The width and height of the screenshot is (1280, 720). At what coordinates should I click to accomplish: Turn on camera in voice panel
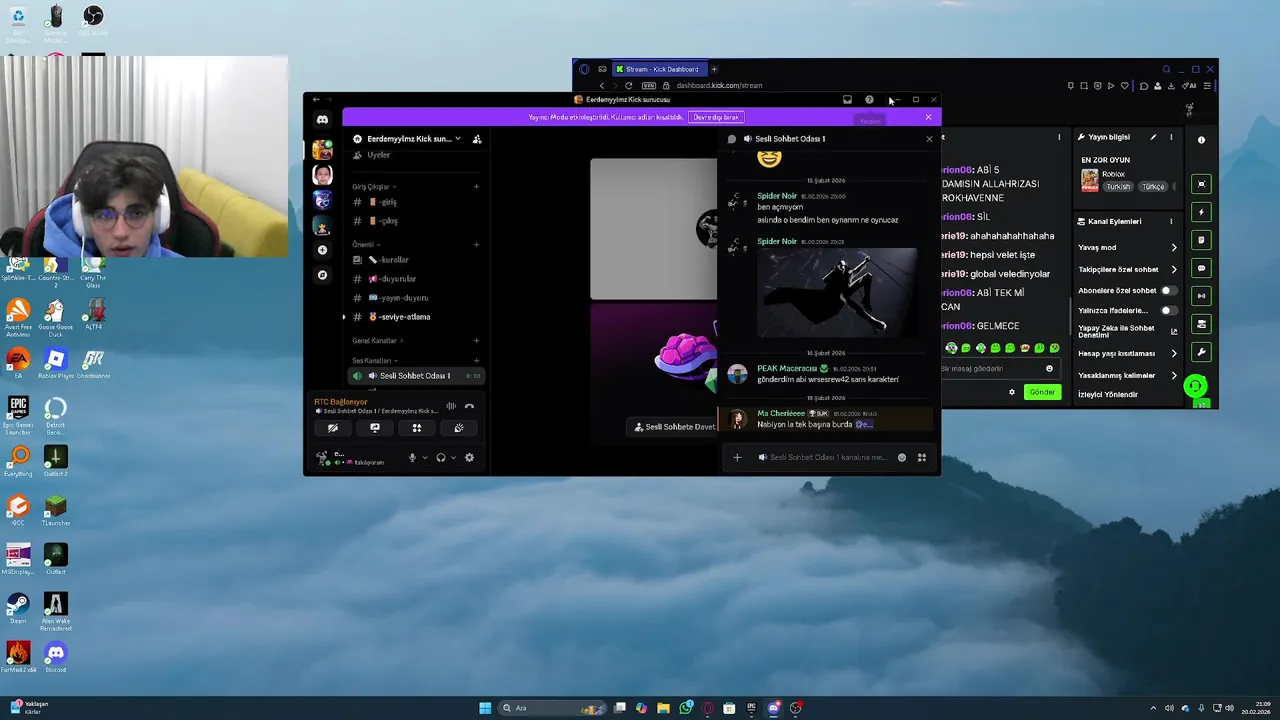333,428
